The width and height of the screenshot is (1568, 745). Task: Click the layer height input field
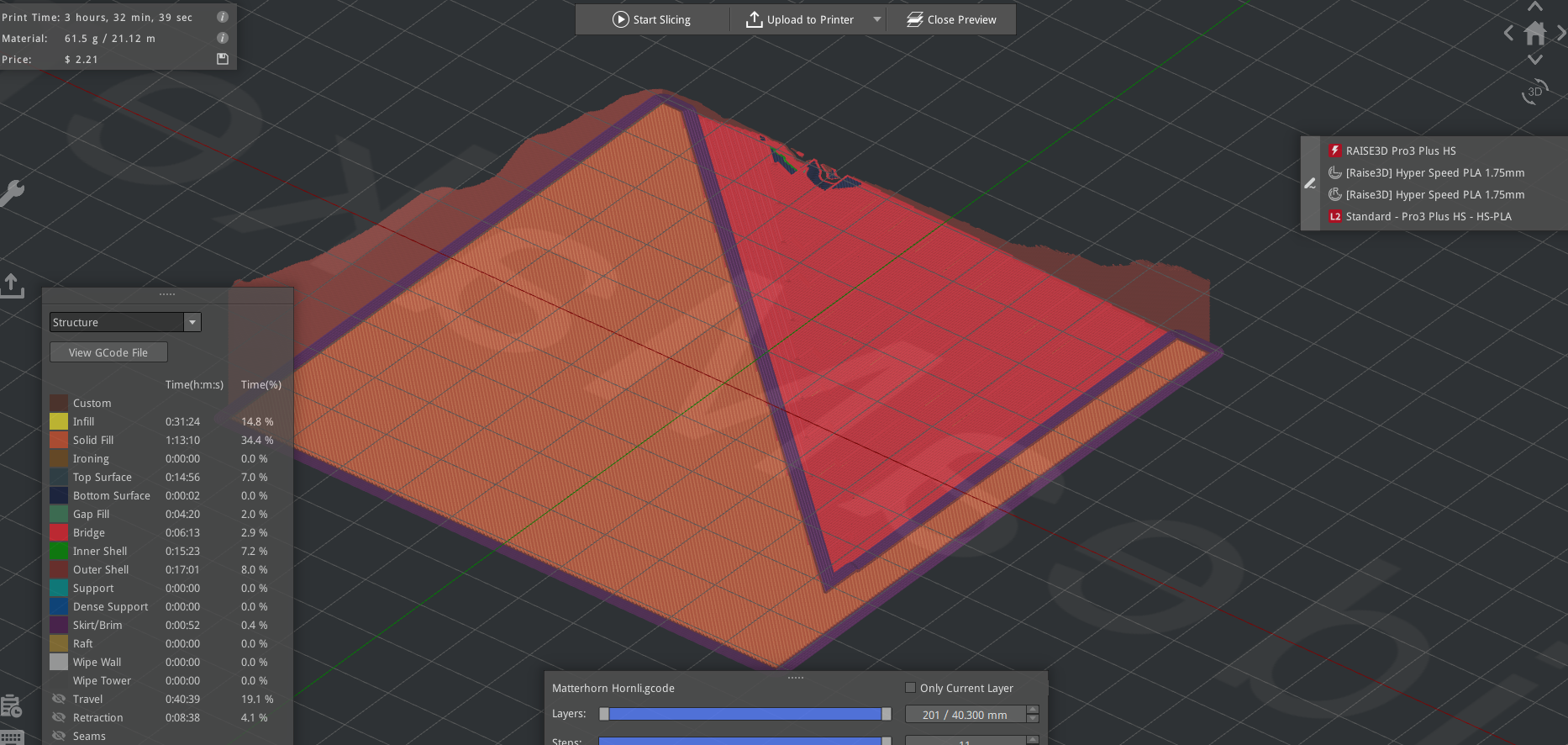pyautogui.click(x=965, y=715)
